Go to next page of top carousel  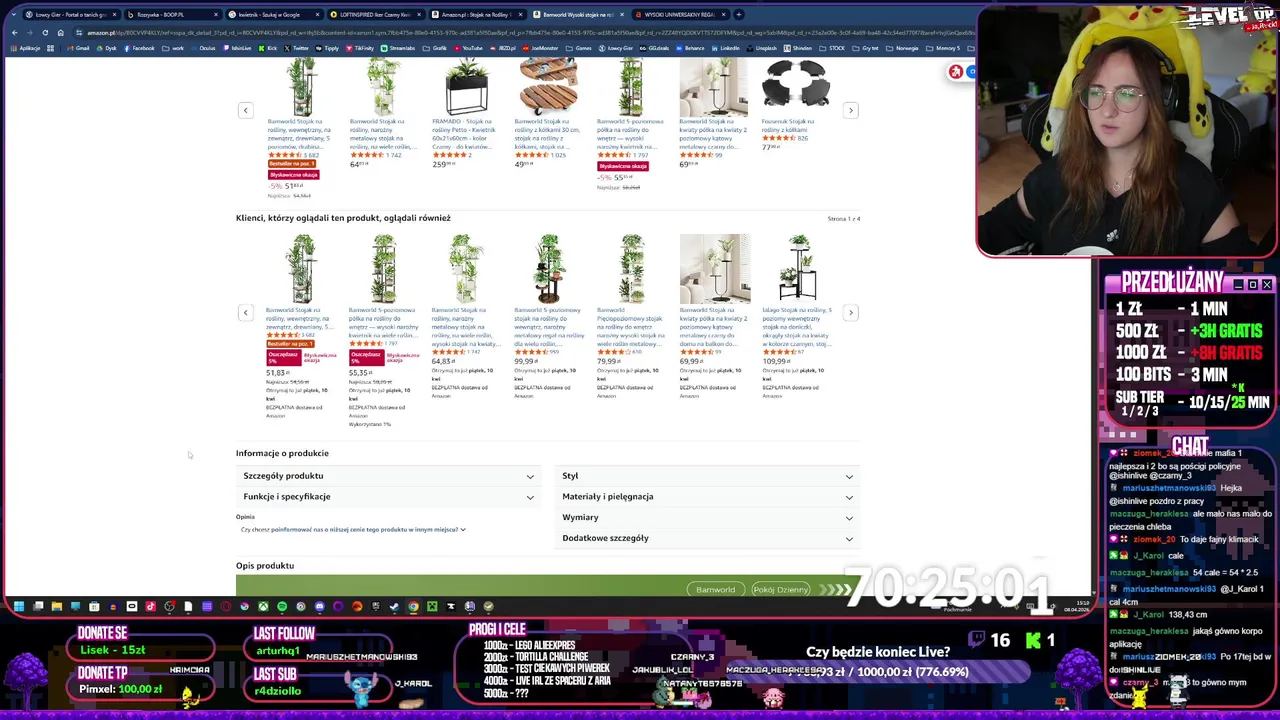pyautogui.click(x=851, y=110)
